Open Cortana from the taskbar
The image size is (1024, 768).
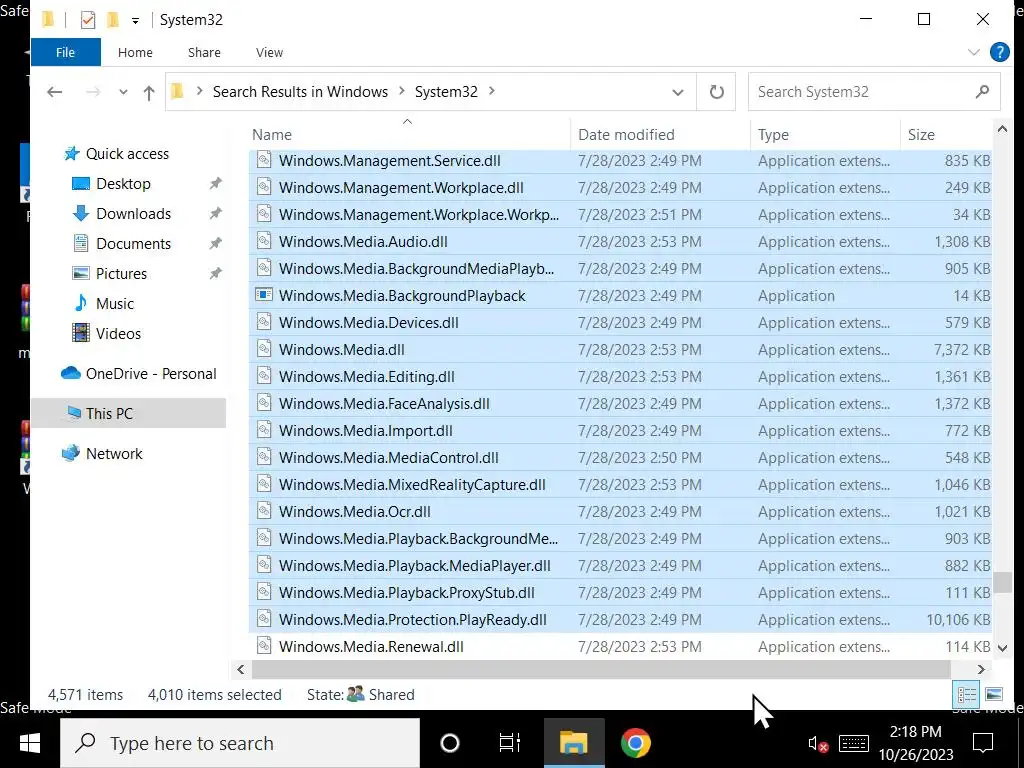pos(449,743)
